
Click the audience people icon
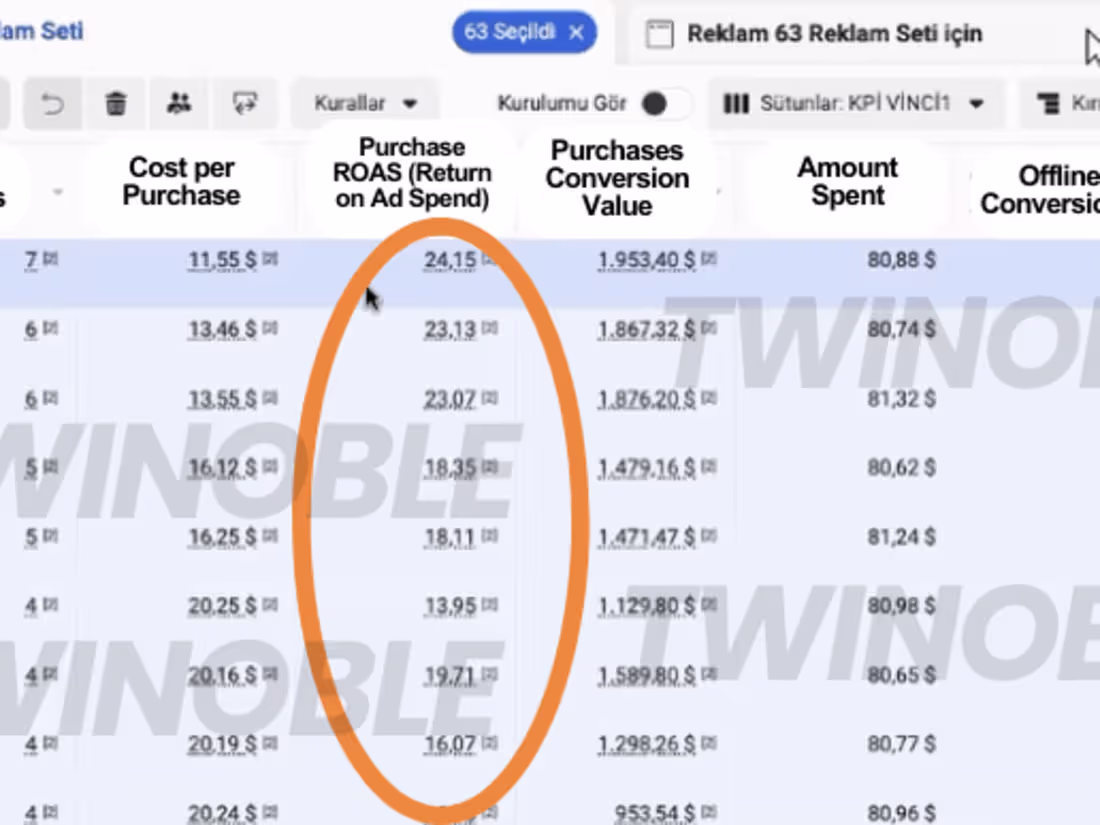coord(180,103)
